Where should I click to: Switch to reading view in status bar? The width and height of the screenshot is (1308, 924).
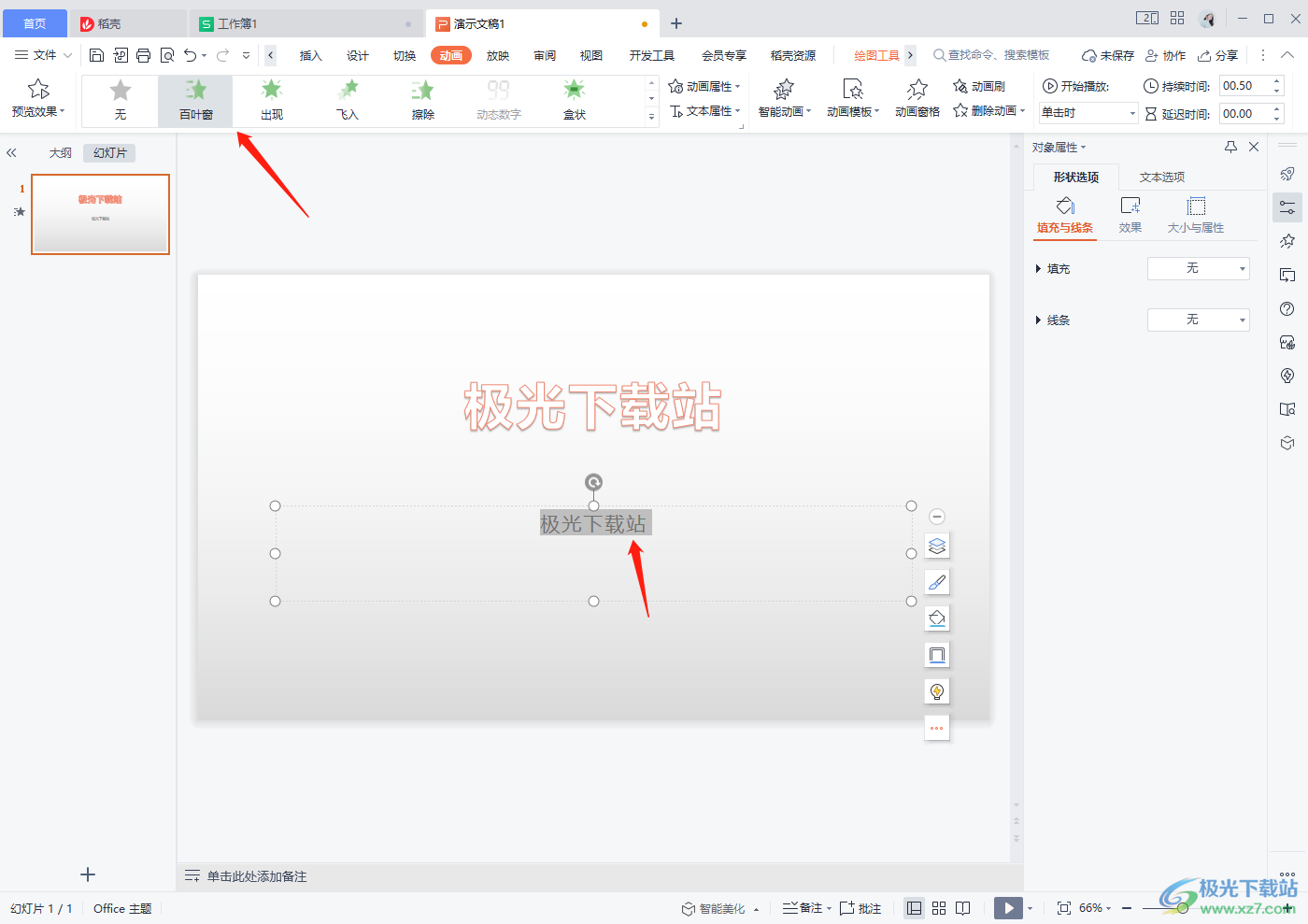click(963, 908)
